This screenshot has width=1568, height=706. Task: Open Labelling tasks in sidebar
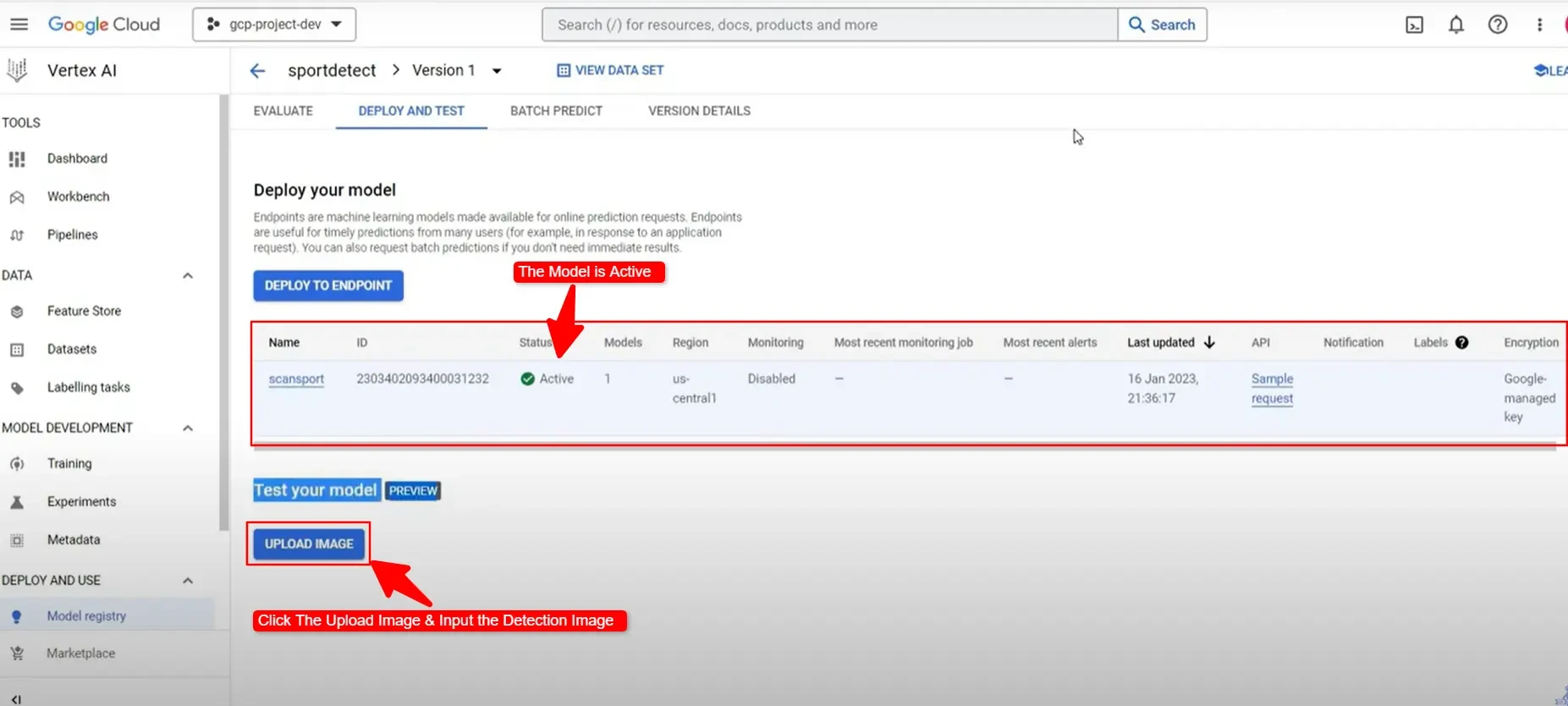pyautogui.click(x=89, y=387)
